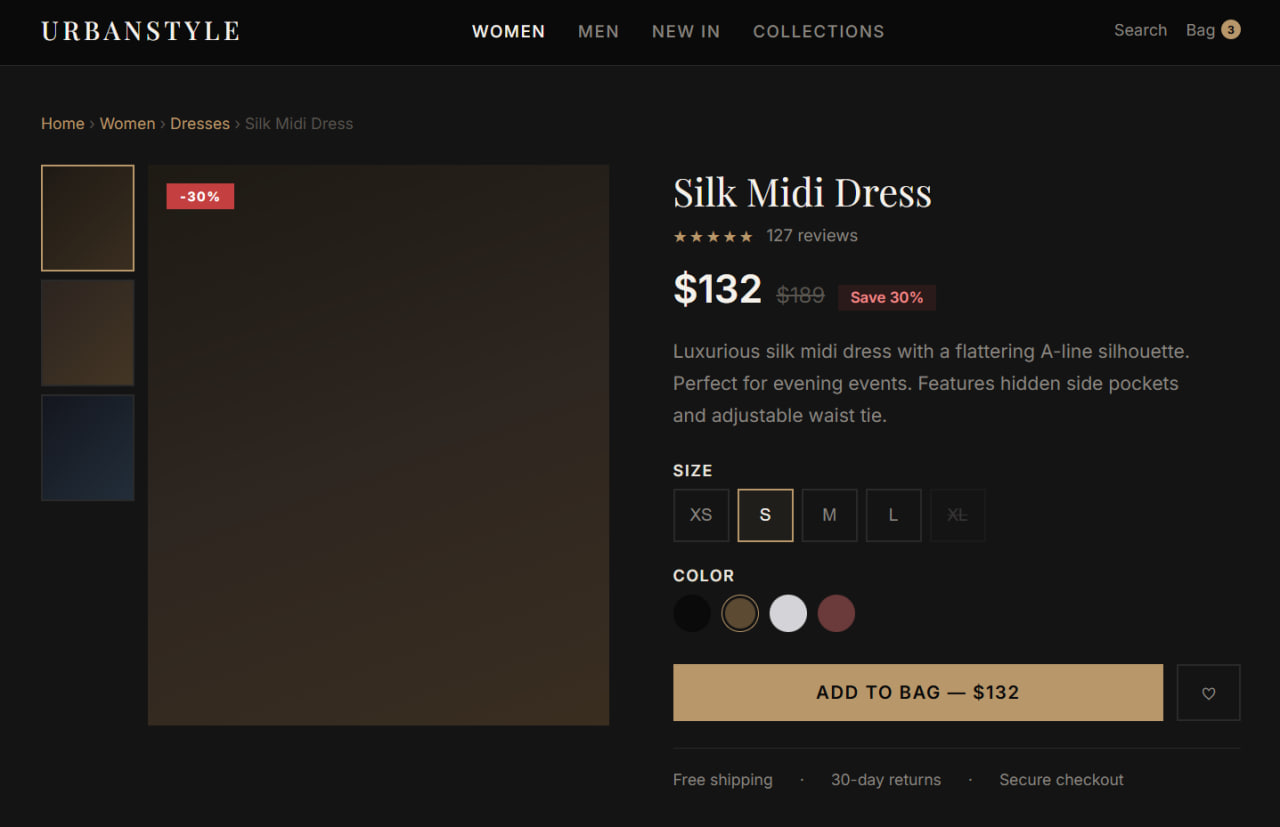View the navy blue product thumbnail
The width and height of the screenshot is (1280, 827).
tap(88, 447)
